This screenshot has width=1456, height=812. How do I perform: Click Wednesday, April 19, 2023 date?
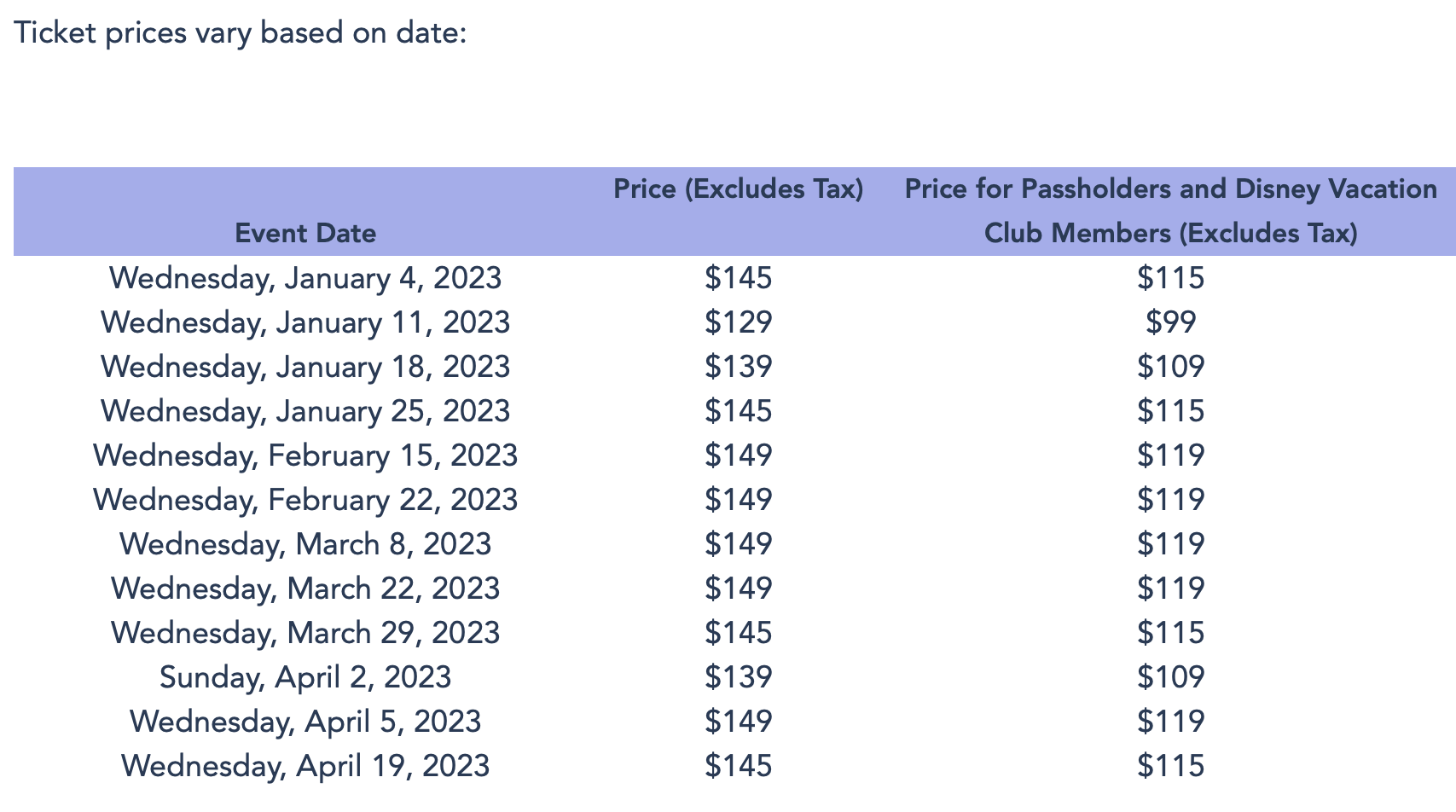click(305, 766)
